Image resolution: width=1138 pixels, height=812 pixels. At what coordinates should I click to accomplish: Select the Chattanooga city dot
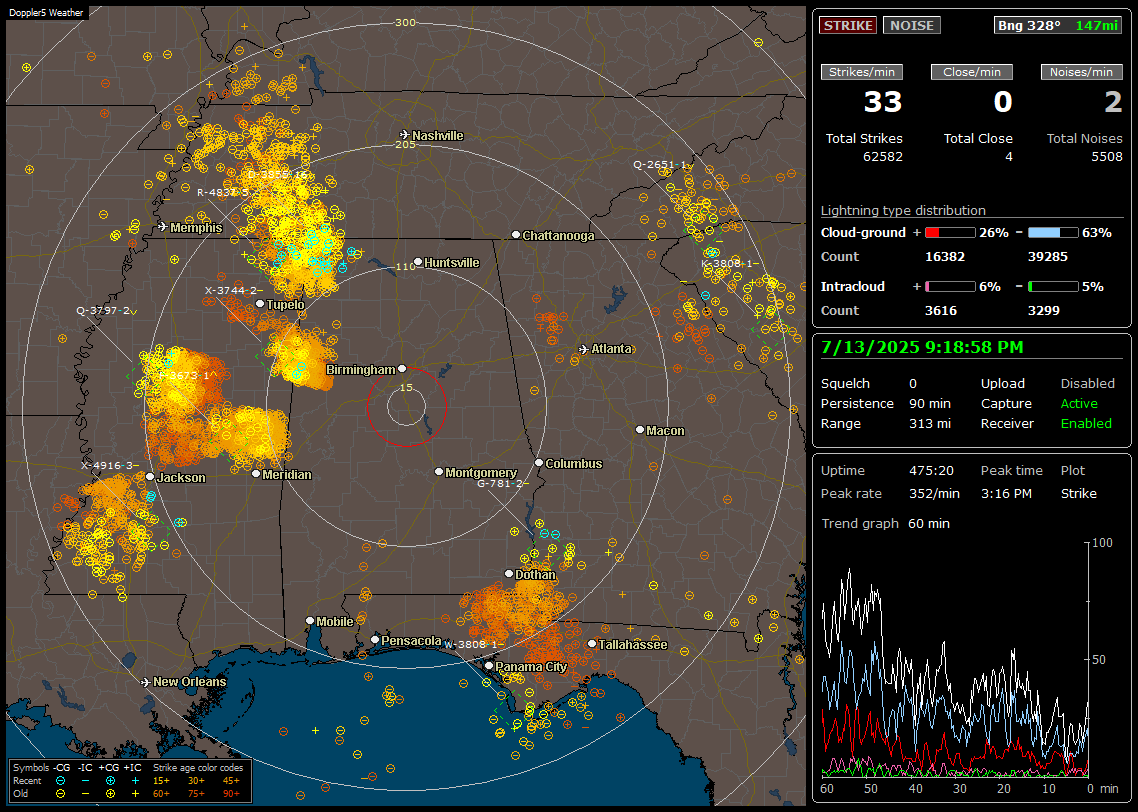coord(516,234)
